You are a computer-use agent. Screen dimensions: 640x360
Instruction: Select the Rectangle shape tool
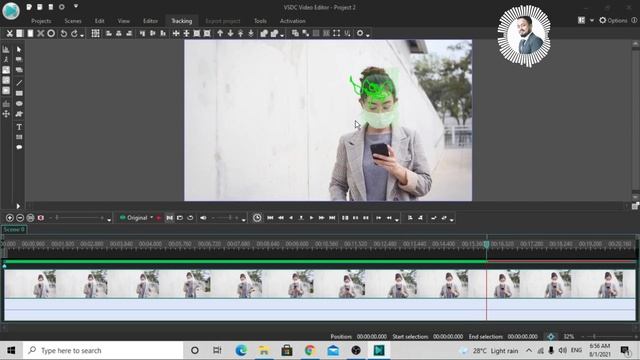click(x=19, y=93)
